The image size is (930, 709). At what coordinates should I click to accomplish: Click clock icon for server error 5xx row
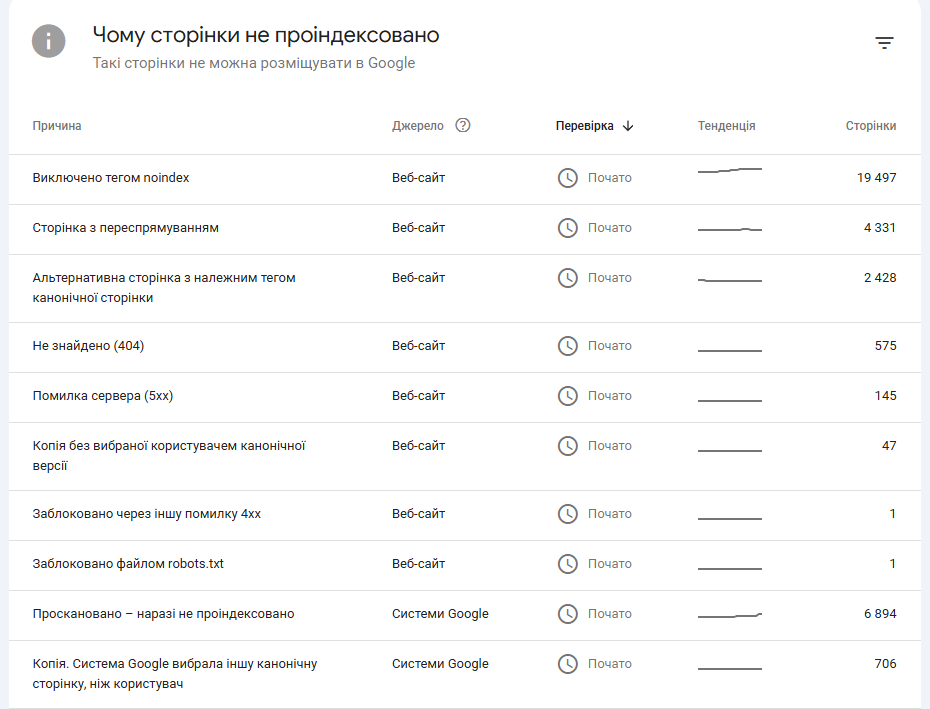[568, 396]
